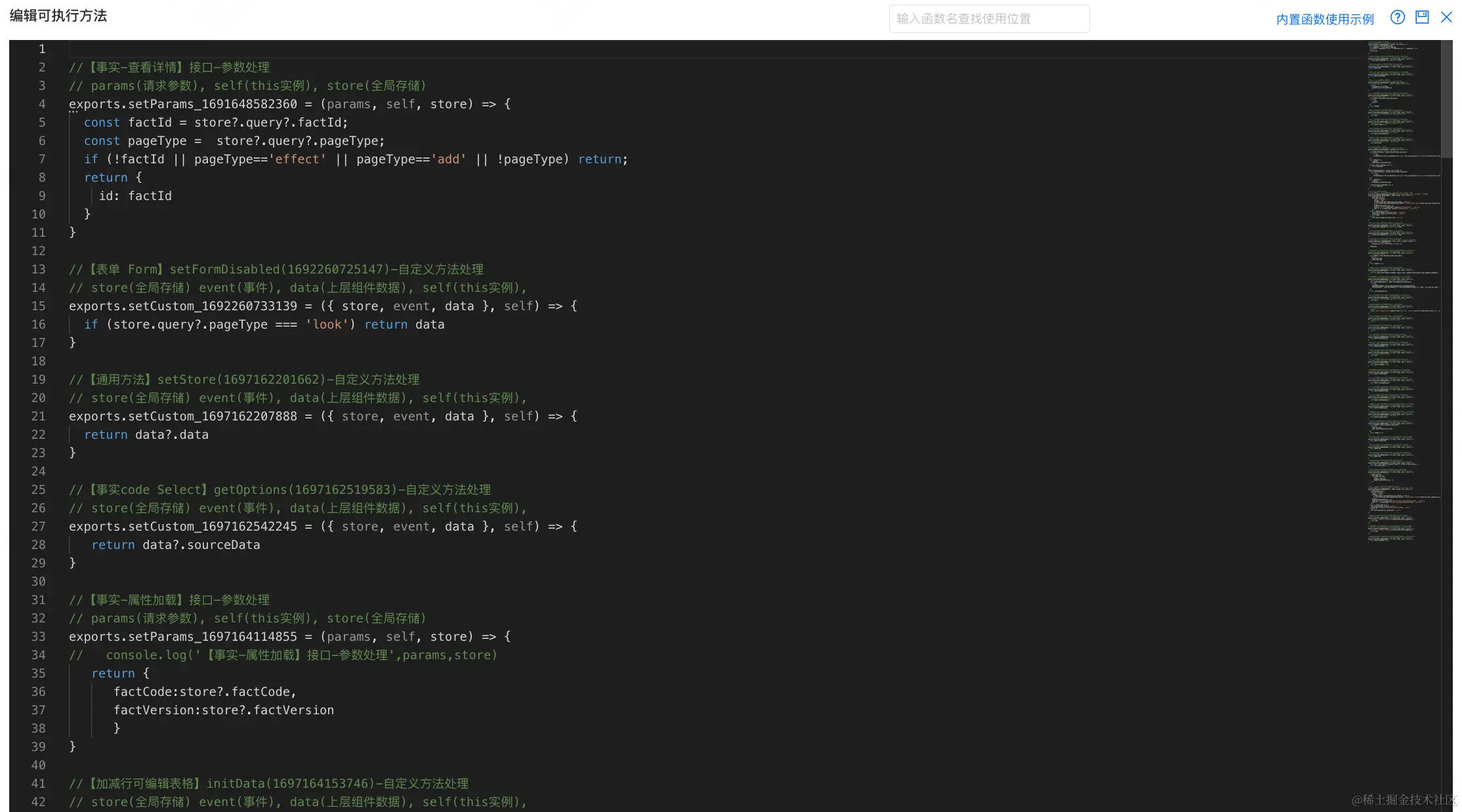The width and height of the screenshot is (1462, 812).
Task: Close the method editor dialog
Action: 1446,18
